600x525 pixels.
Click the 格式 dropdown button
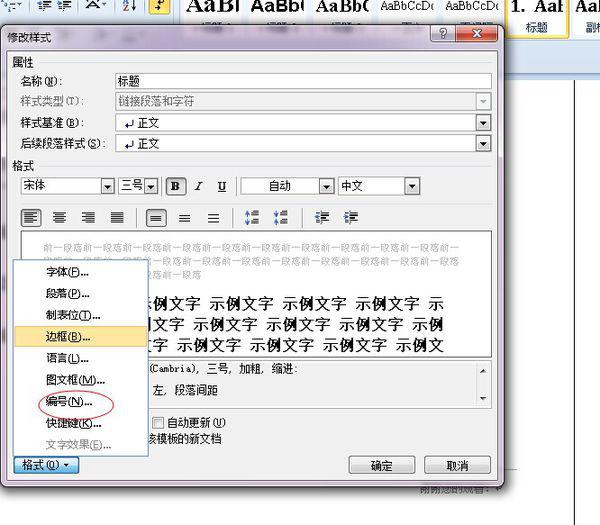pyautogui.click(x=46, y=465)
